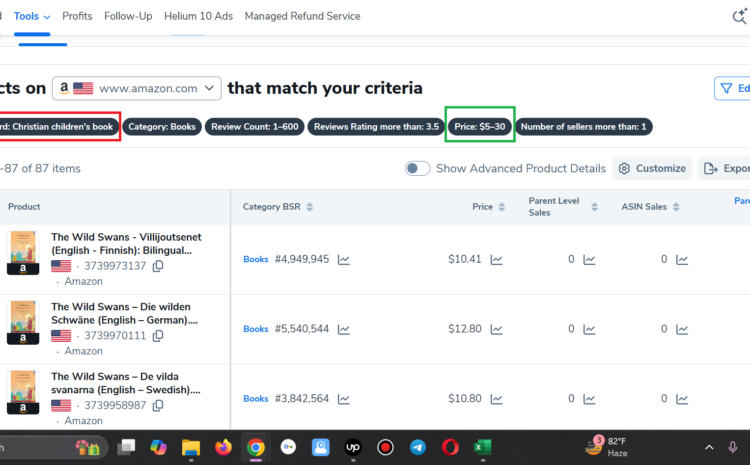Open BSR chart for #5,540,544 row
This screenshot has width=750, height=465.
click(x=343, y=330)
